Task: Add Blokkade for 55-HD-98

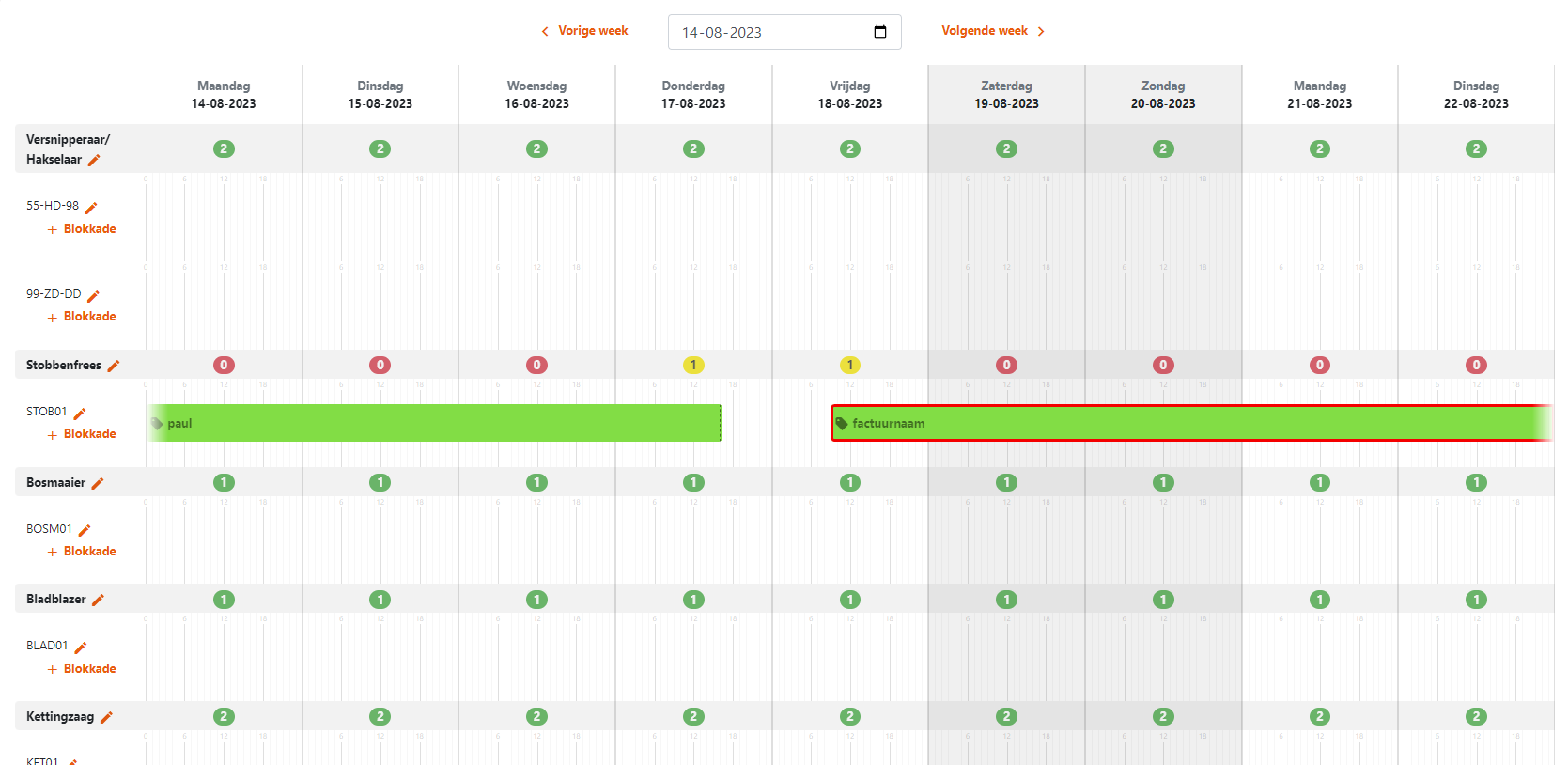Action: (82, 229)
